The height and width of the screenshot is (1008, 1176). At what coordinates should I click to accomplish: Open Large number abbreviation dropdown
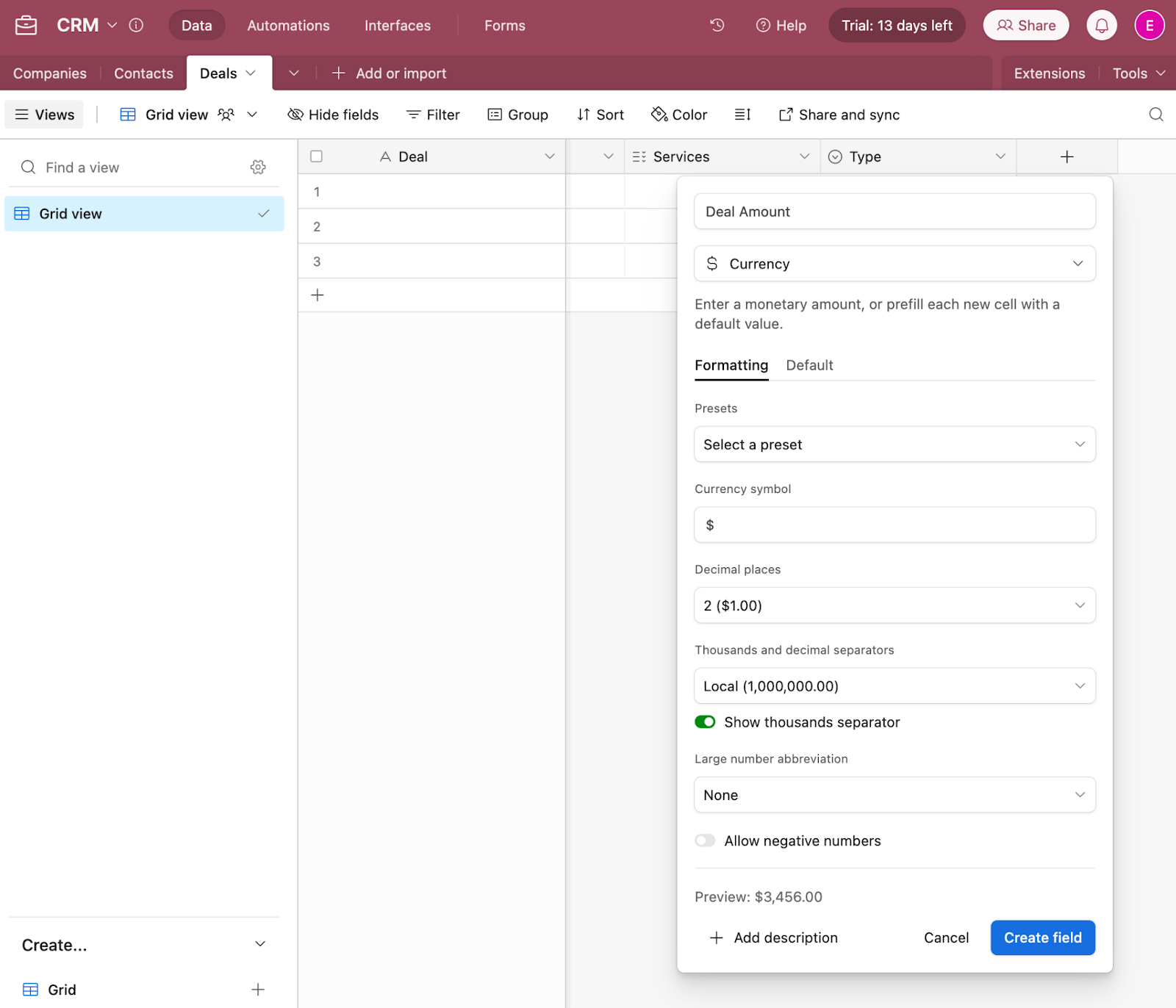click(x=894, y=795)
